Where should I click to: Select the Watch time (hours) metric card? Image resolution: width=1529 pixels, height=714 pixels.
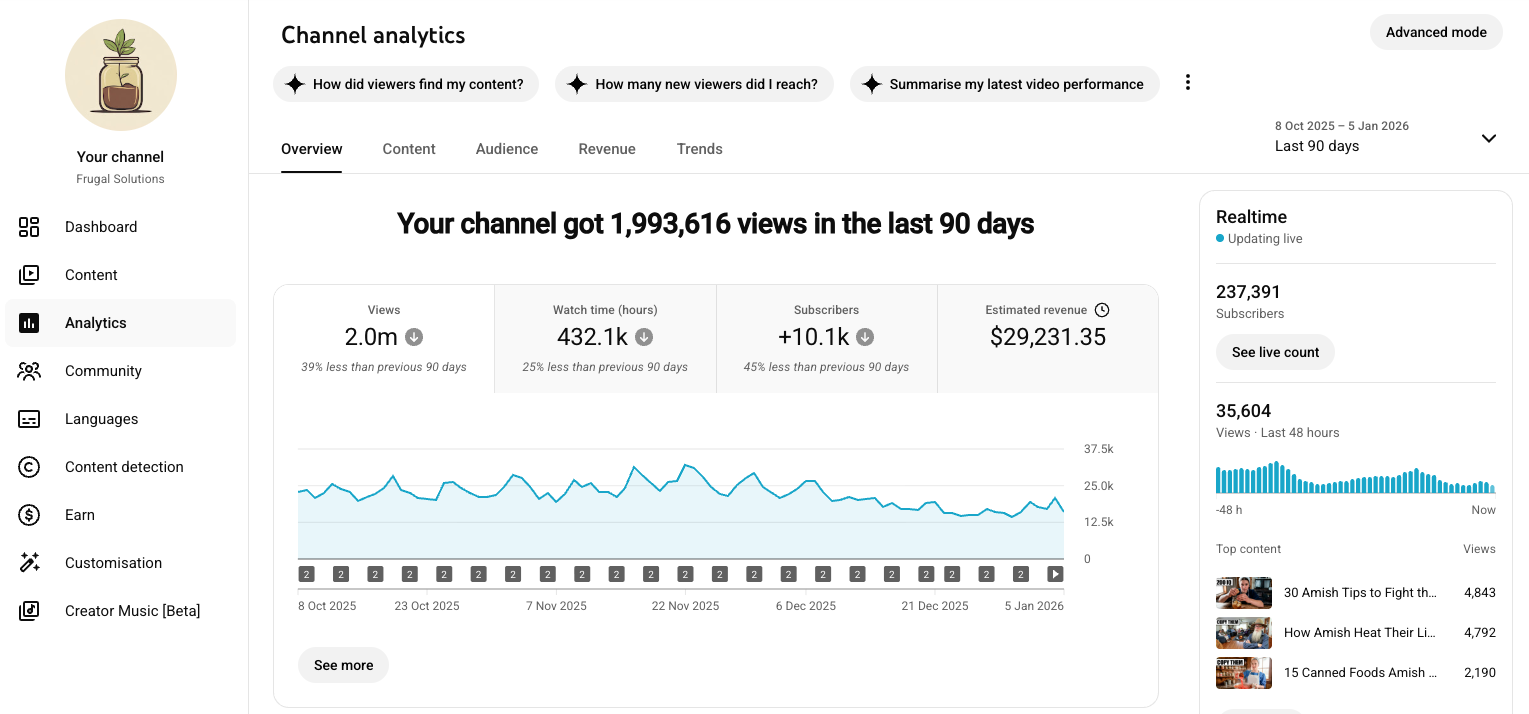pos(605,339)
